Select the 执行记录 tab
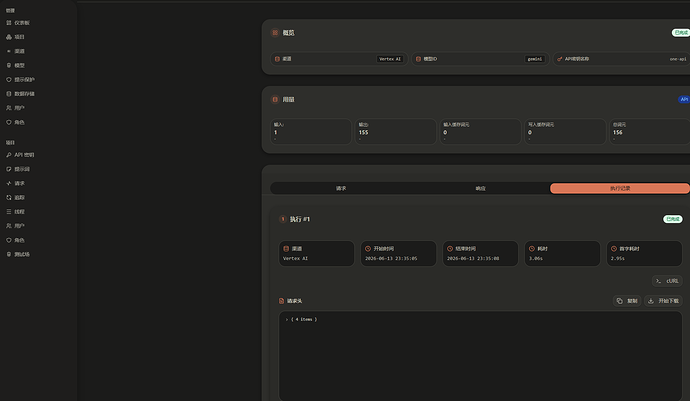 pos(620,188)
